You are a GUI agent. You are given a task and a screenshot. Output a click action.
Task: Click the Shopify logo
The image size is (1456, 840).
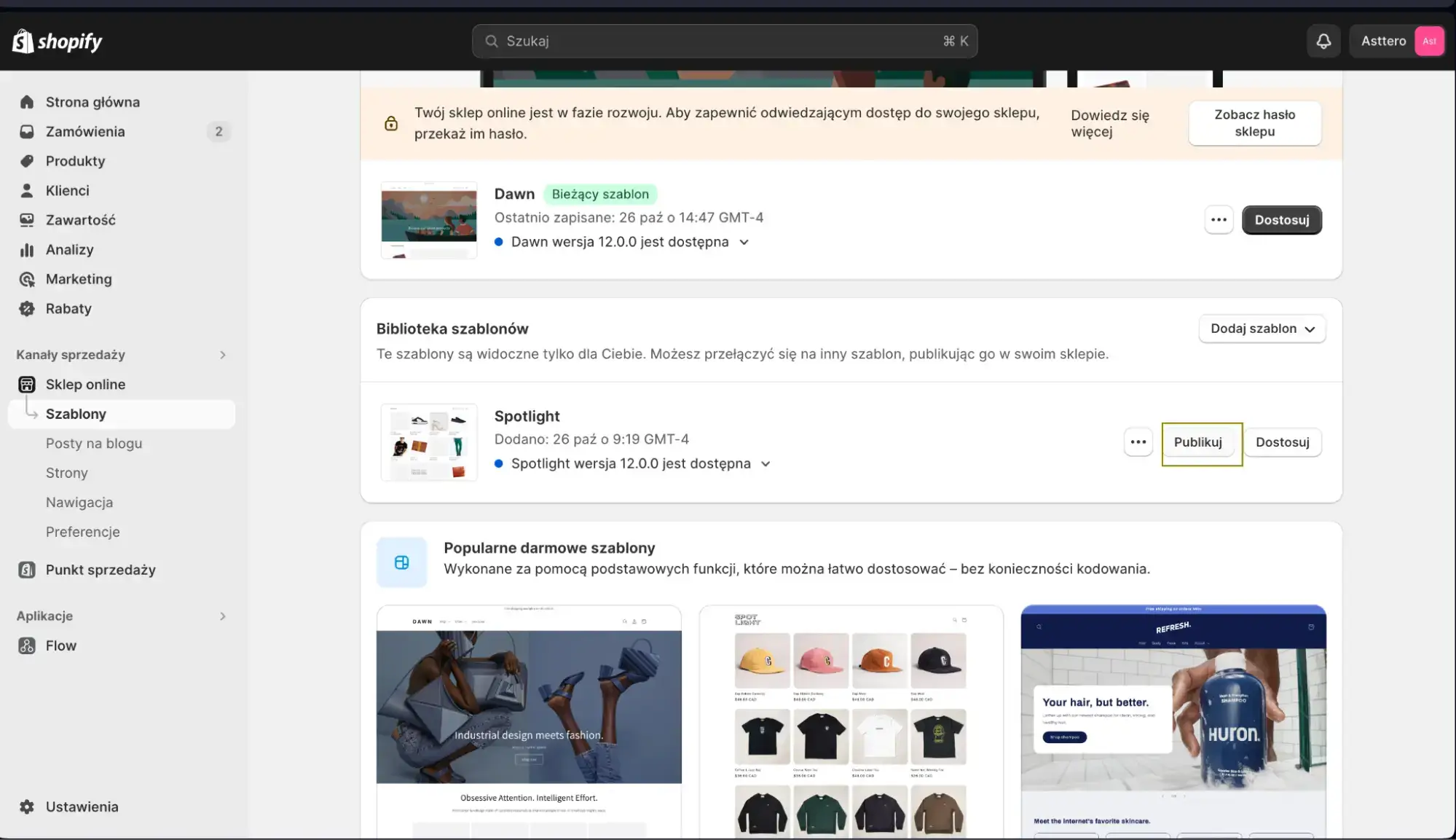click(x=57, y=41)
